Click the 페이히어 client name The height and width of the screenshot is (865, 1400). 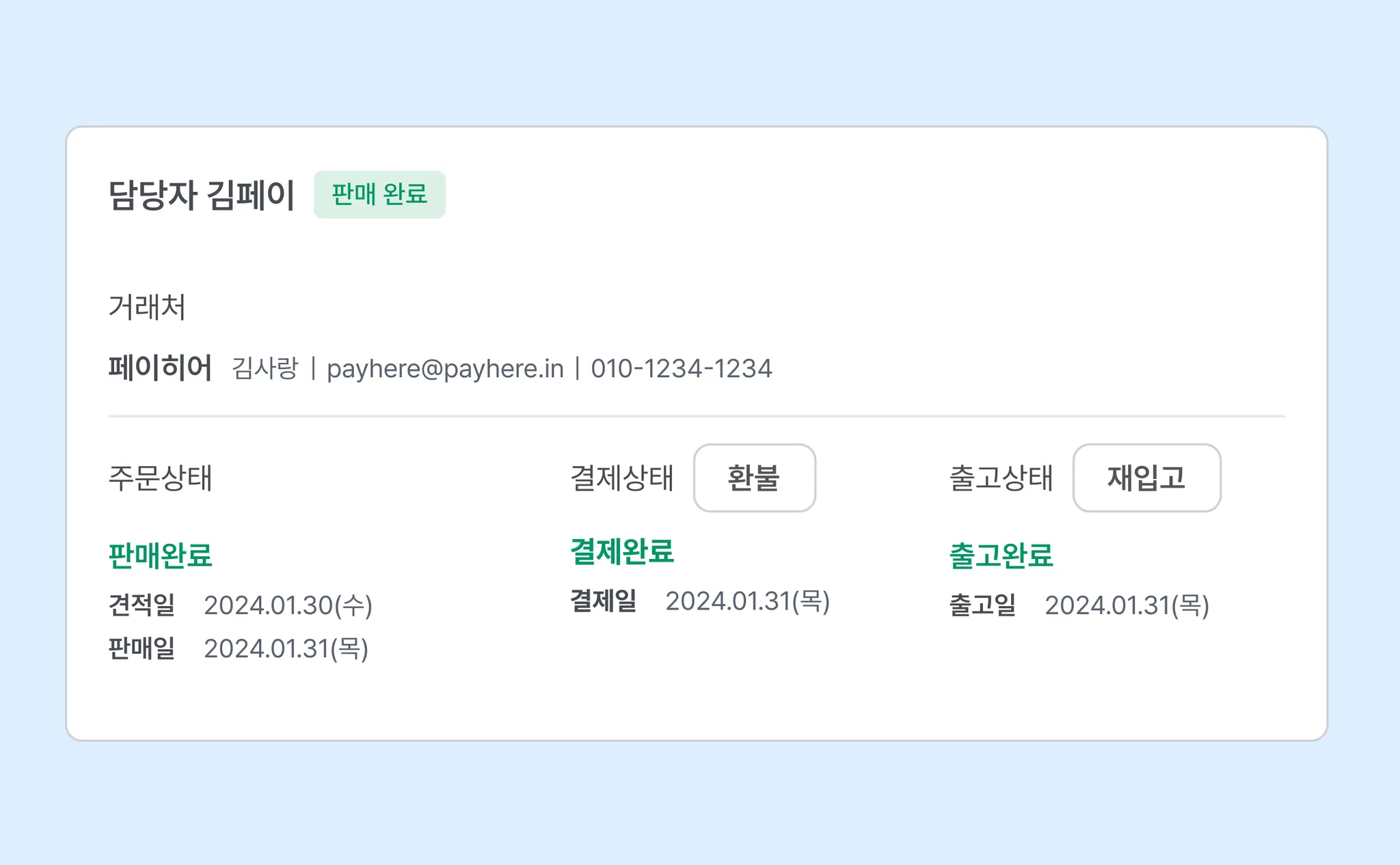click(160, 368)
